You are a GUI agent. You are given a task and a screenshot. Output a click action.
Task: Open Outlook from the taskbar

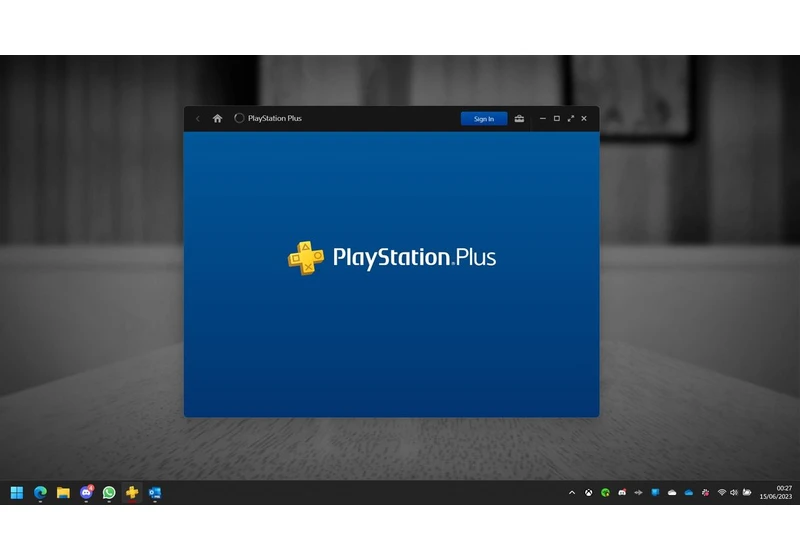(155, 493)
